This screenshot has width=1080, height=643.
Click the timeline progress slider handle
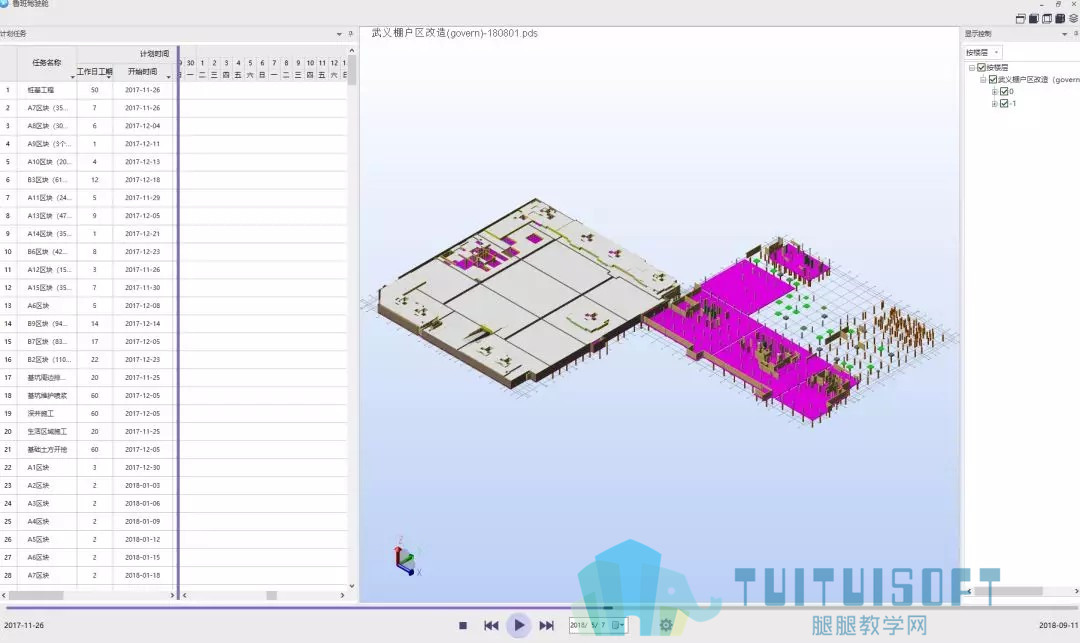coord(608,608)
